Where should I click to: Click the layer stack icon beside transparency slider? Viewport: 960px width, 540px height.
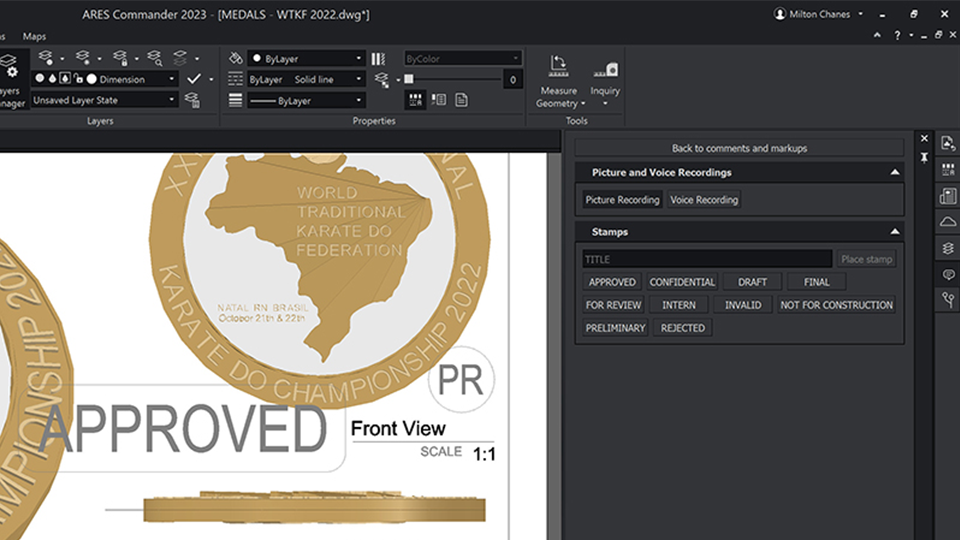pyautogui.click(x=381, y=80)
